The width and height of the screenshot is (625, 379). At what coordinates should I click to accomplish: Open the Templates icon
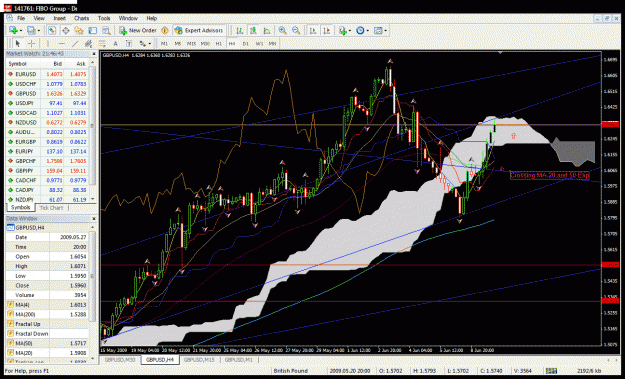coord(378,30)
